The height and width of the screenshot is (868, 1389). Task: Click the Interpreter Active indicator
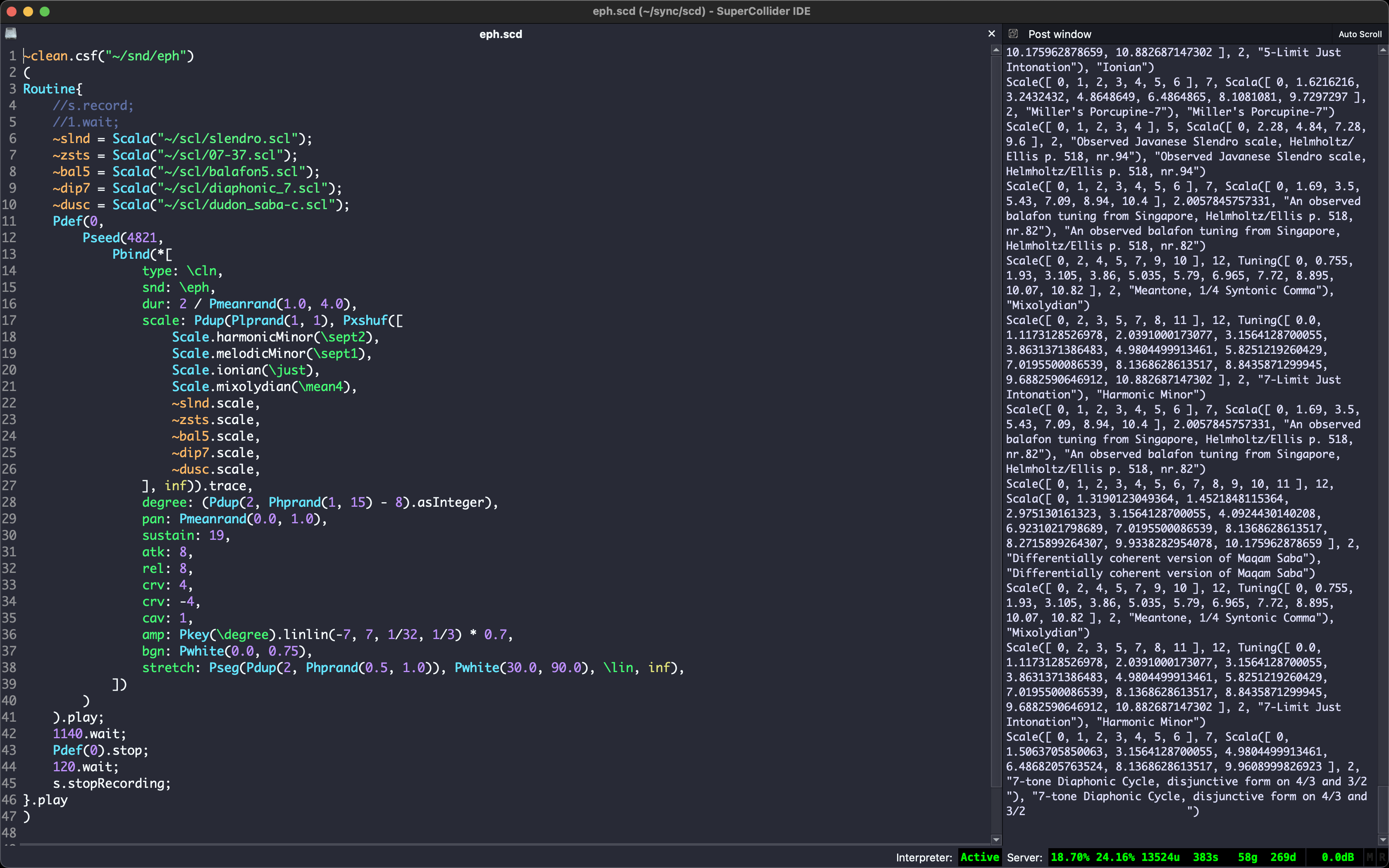[979, 857]
